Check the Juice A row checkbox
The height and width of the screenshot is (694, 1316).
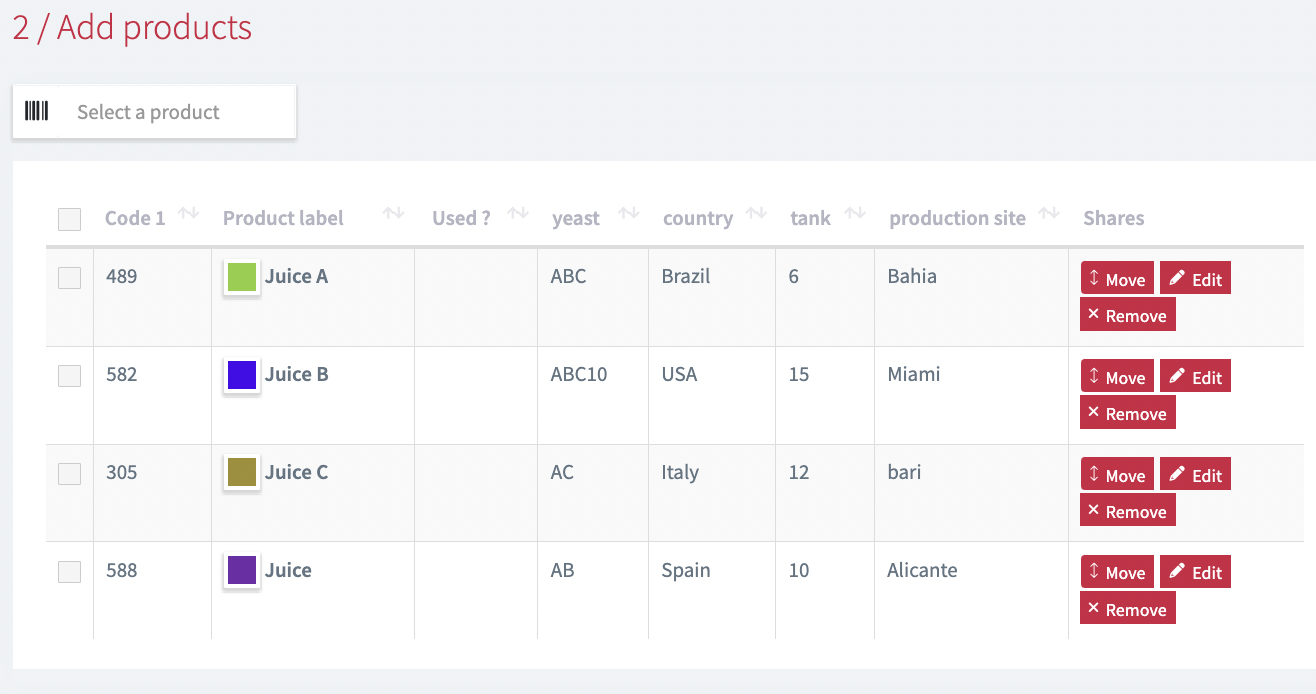click(69, 278)
